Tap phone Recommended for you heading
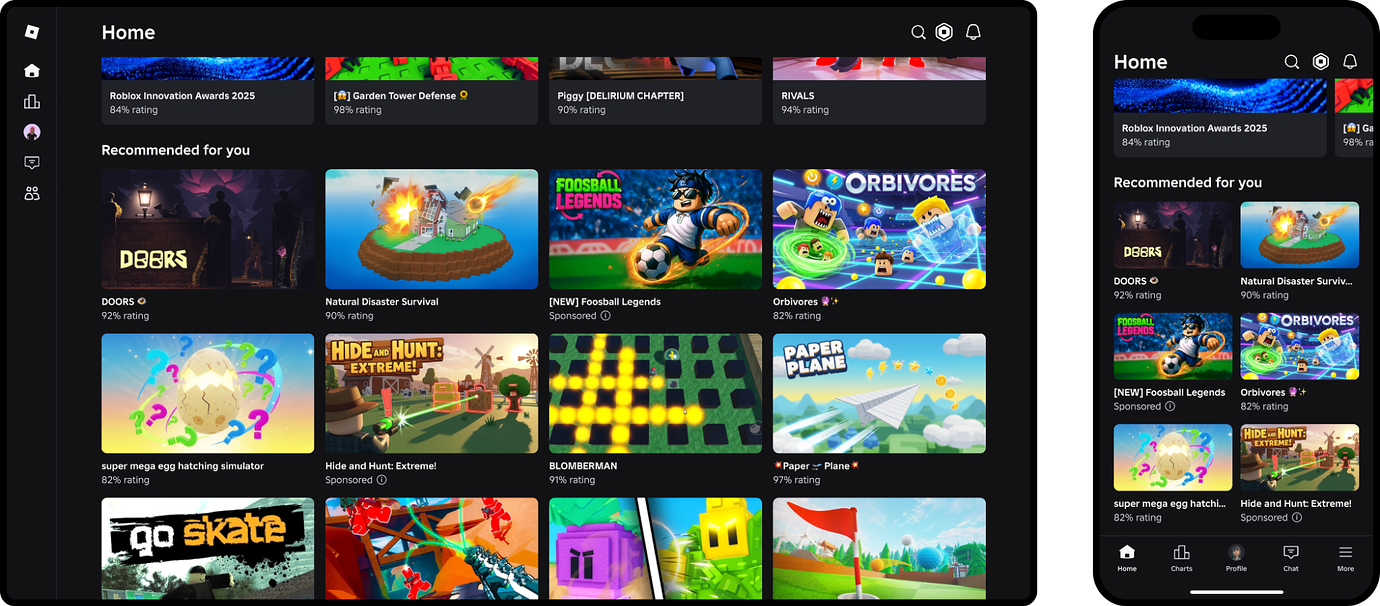The image size is (1380, 606). pyautogui.click(x=1188, y=182)
